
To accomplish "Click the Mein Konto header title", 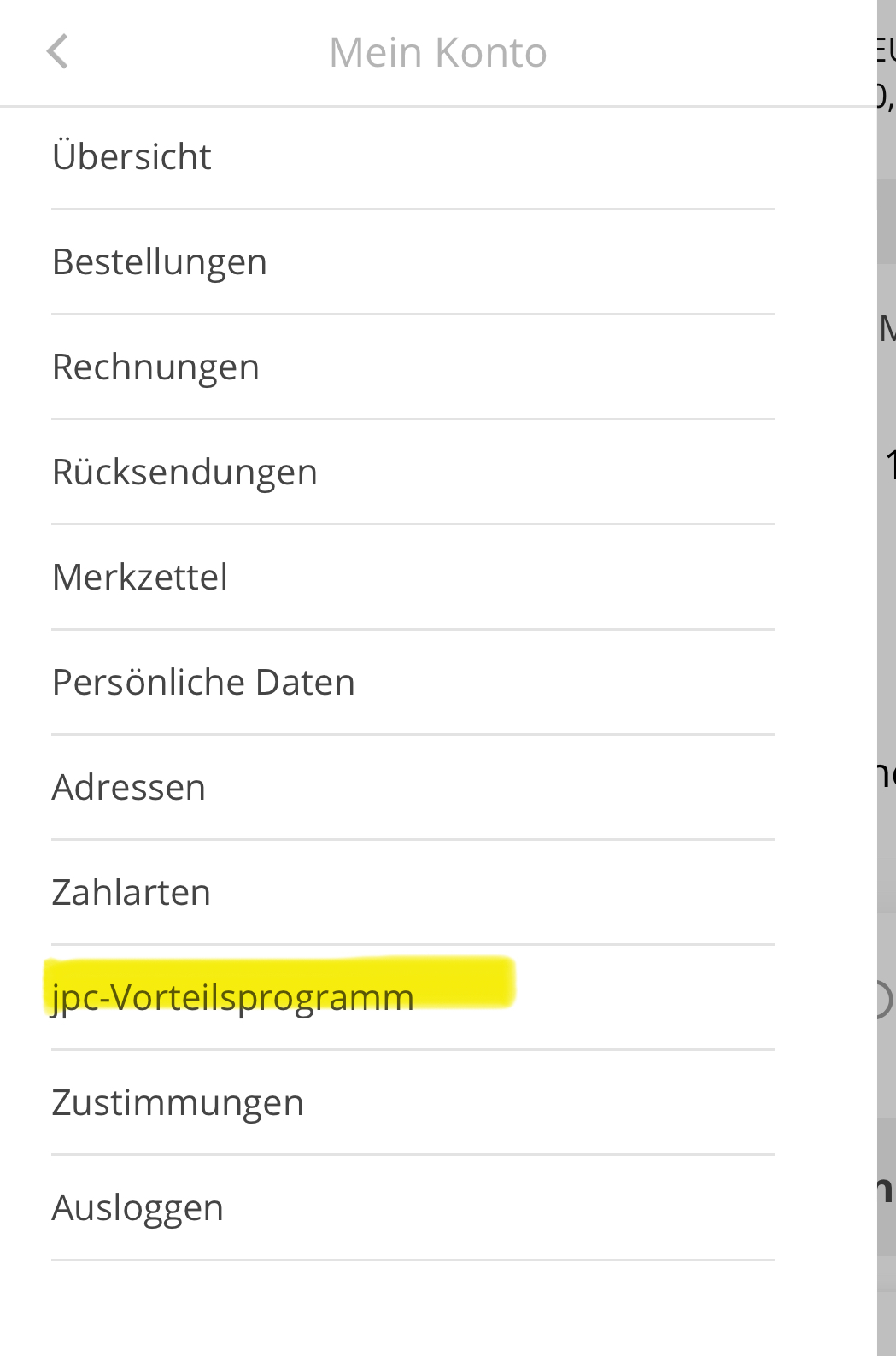I will pyautogui.click(x=437, y=53).
